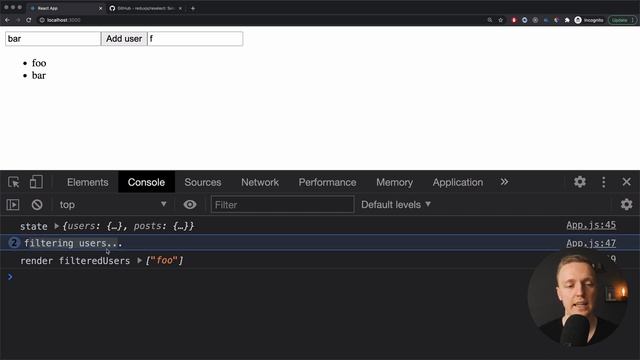Switch to the Performance tab

point(327,182)
